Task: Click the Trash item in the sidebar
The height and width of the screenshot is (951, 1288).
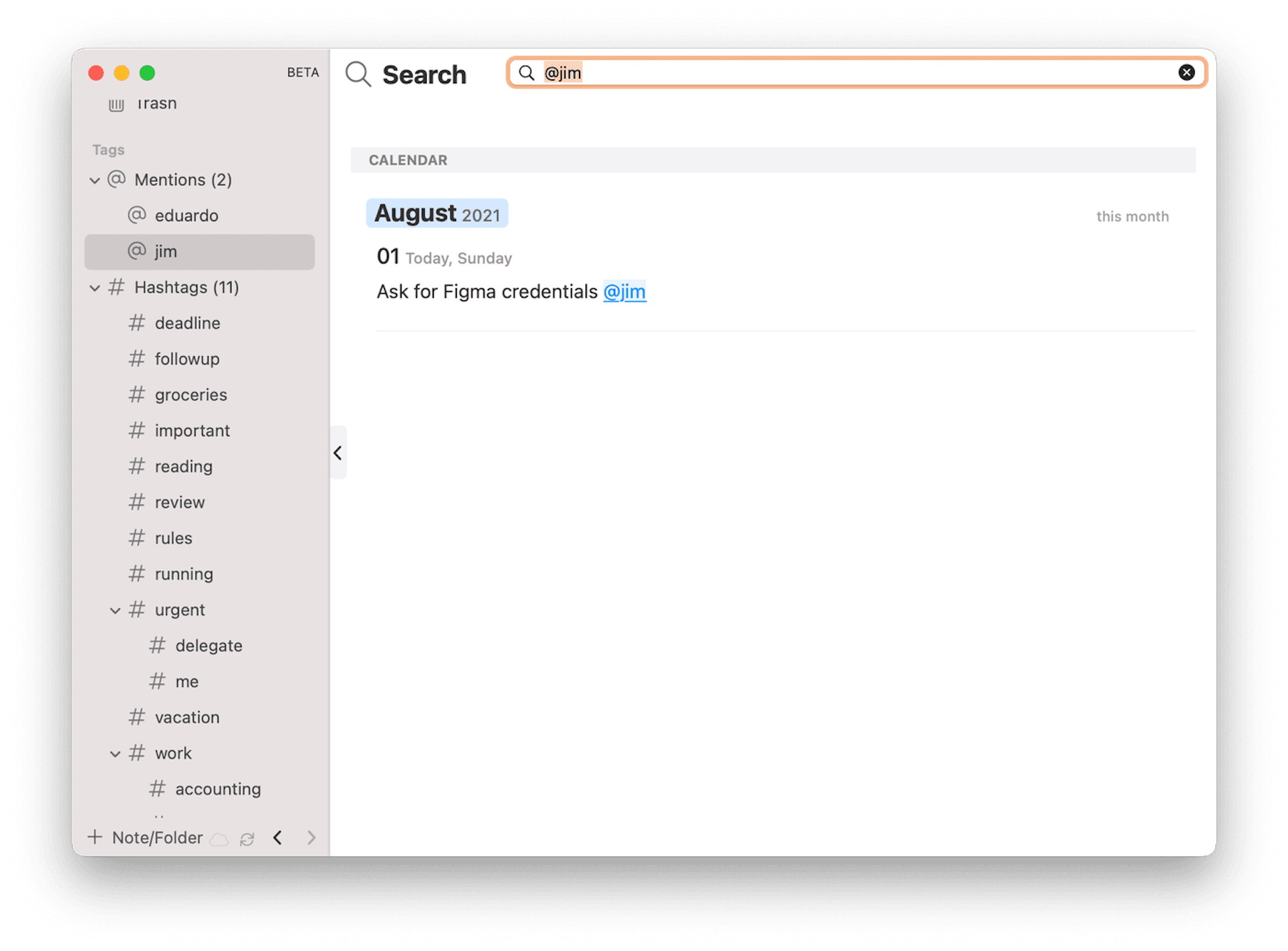Action: click(156, 104)
